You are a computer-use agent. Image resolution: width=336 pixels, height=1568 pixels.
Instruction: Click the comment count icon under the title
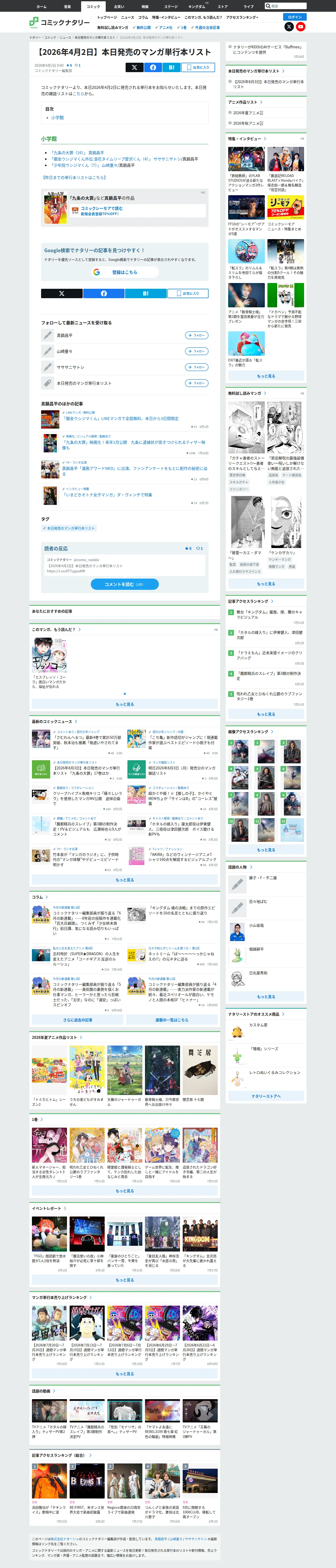click(77, 65)
